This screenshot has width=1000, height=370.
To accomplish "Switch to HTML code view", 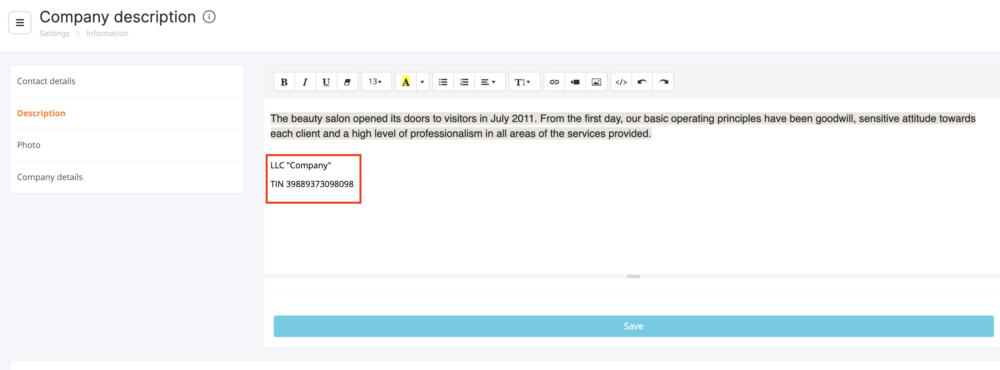I will 621,82.
